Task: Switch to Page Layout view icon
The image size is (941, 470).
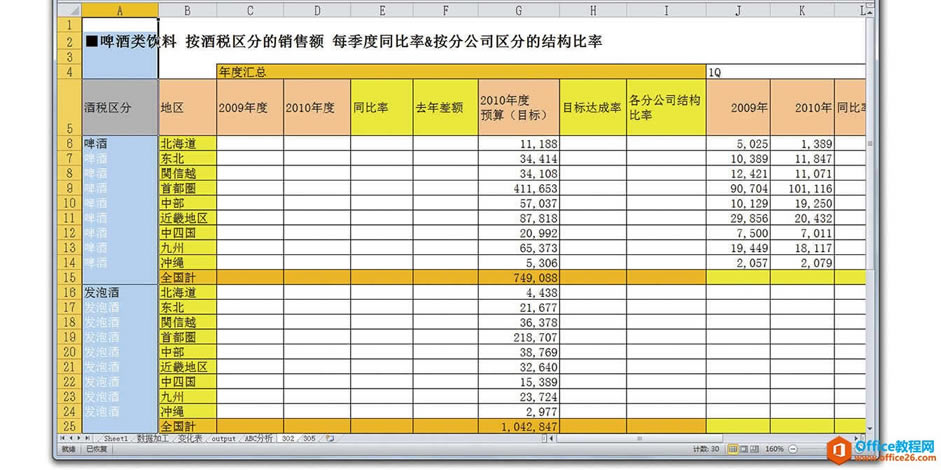Action: point(744,449)
